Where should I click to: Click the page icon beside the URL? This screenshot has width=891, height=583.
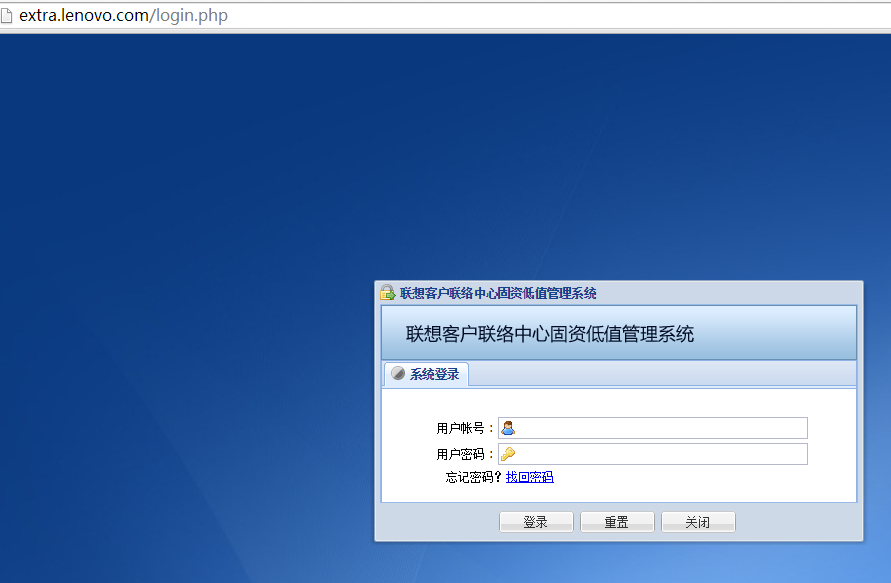click(6, 15)
